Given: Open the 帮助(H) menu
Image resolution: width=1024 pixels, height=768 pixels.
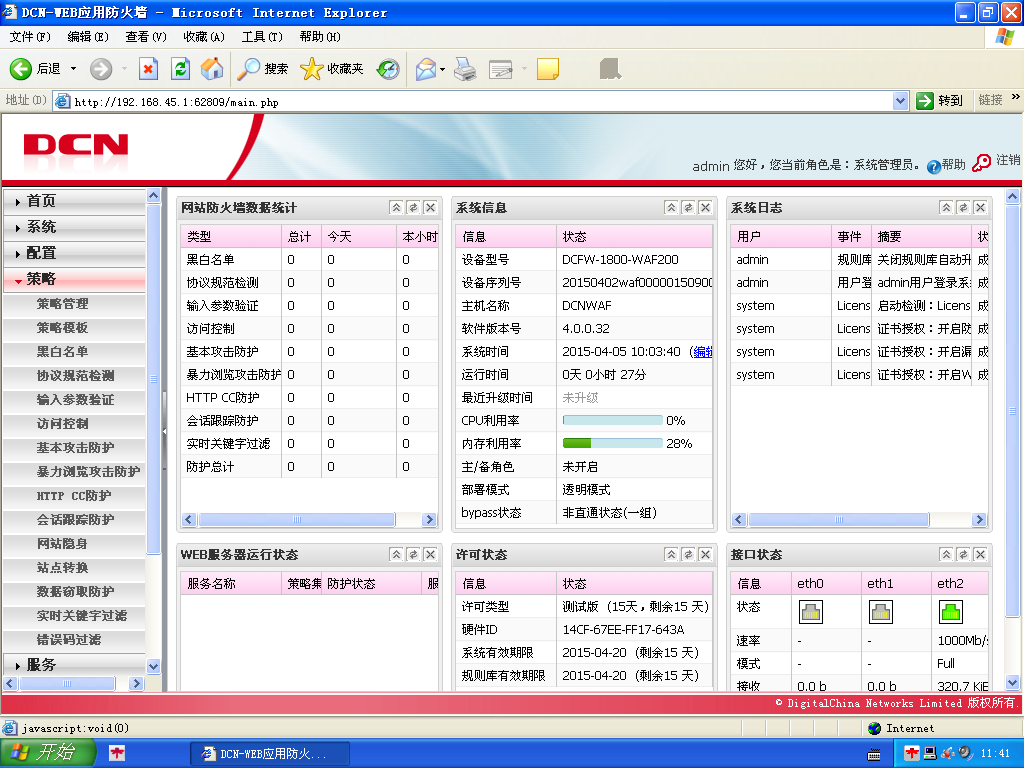Looking at the screenshot, I should tap(320, 37).
